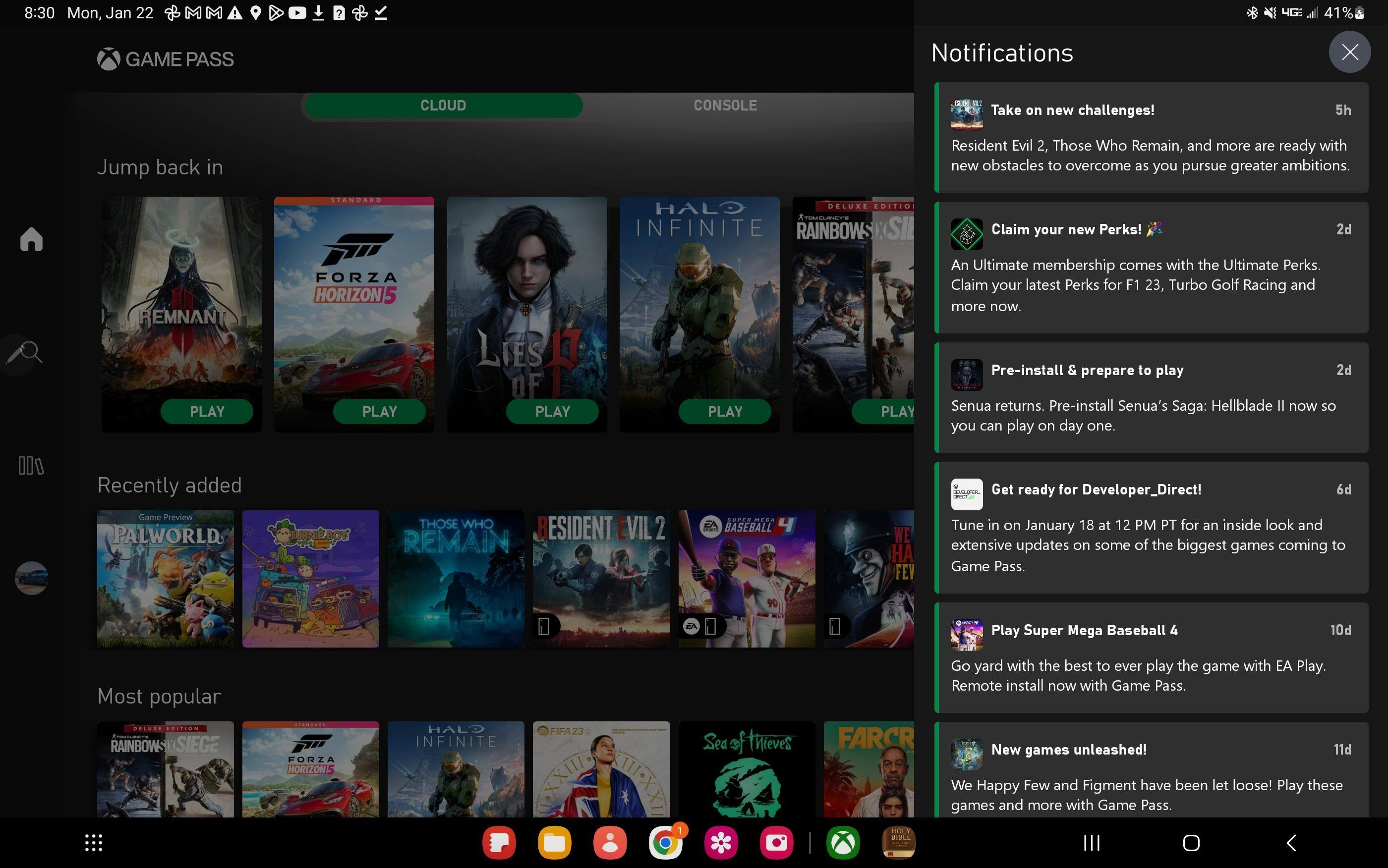Open Palworld thumbnail in Recently added
Viewport: 1388px width, 868px height.
pyautogui.click(x=166, y=579)
